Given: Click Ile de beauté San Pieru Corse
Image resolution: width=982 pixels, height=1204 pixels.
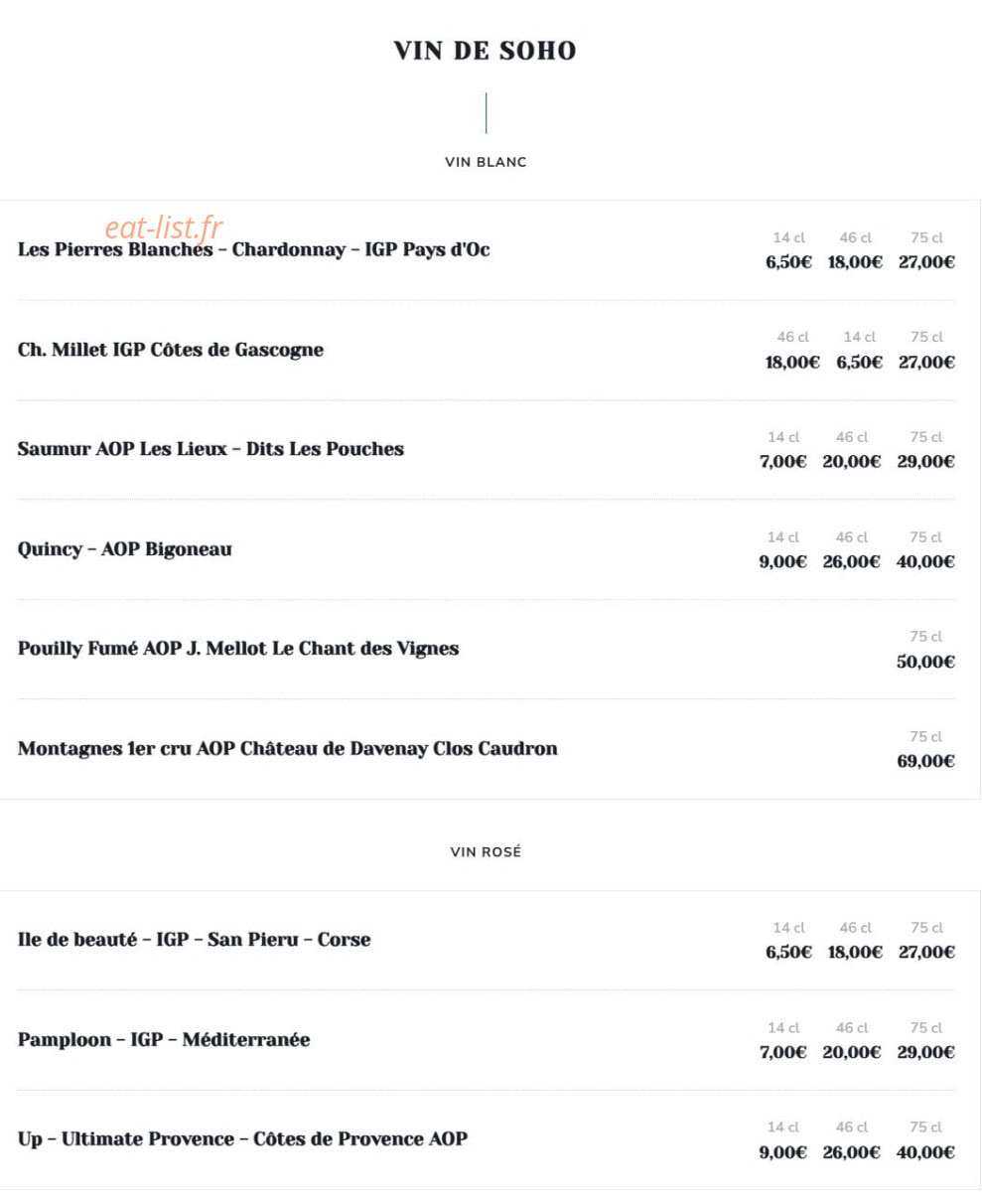Looking at the screenshot, I should click(x=194, y=940).
